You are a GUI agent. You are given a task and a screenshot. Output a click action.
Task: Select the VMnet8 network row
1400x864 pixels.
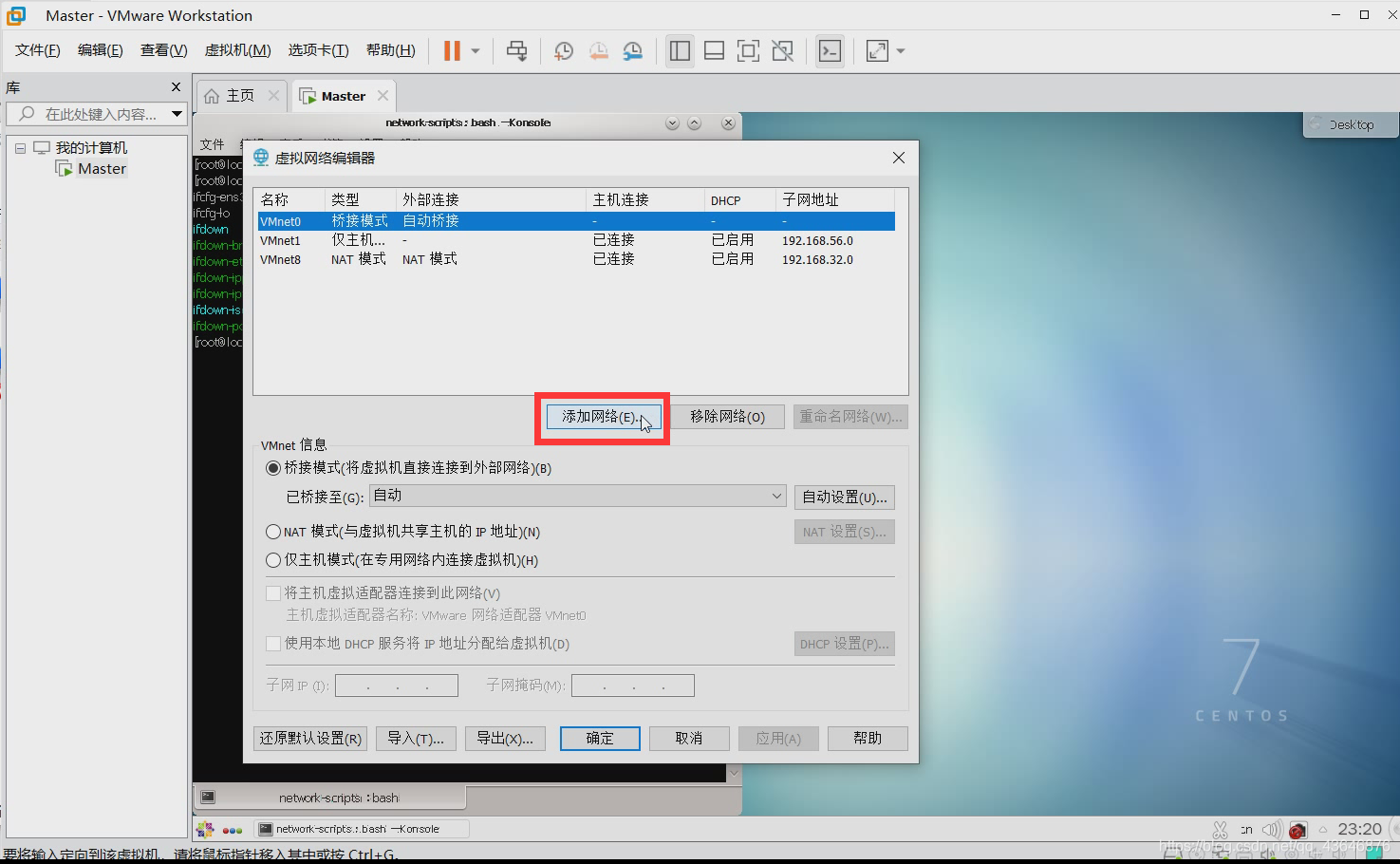[576, 259]
